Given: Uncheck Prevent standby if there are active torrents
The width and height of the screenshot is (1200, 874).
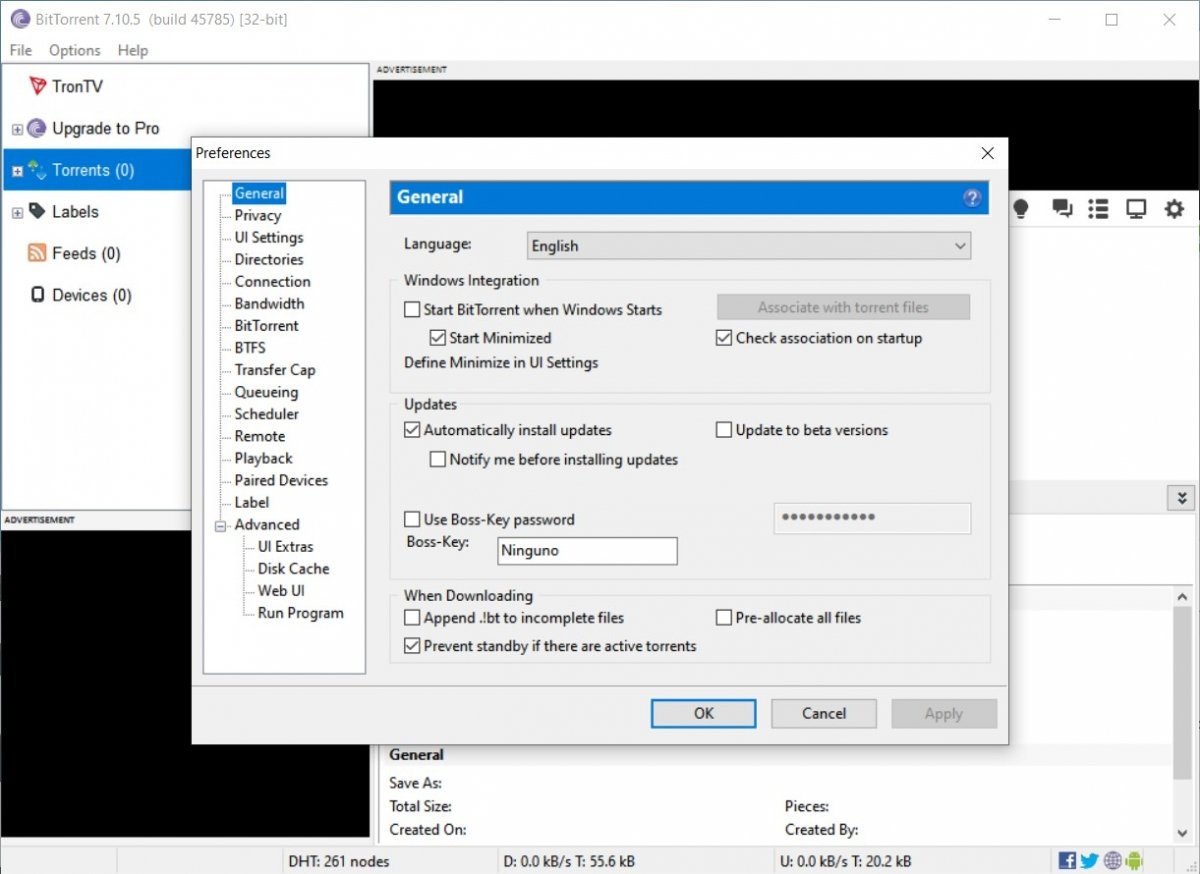Looking at the screenshot, I should tap(412, 646).
